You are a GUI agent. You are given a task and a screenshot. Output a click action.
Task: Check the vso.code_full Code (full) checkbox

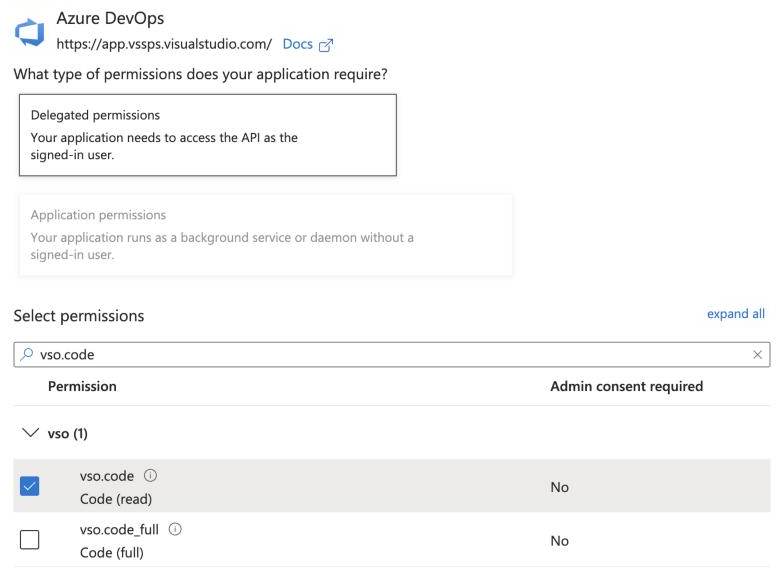pos(30,540)
